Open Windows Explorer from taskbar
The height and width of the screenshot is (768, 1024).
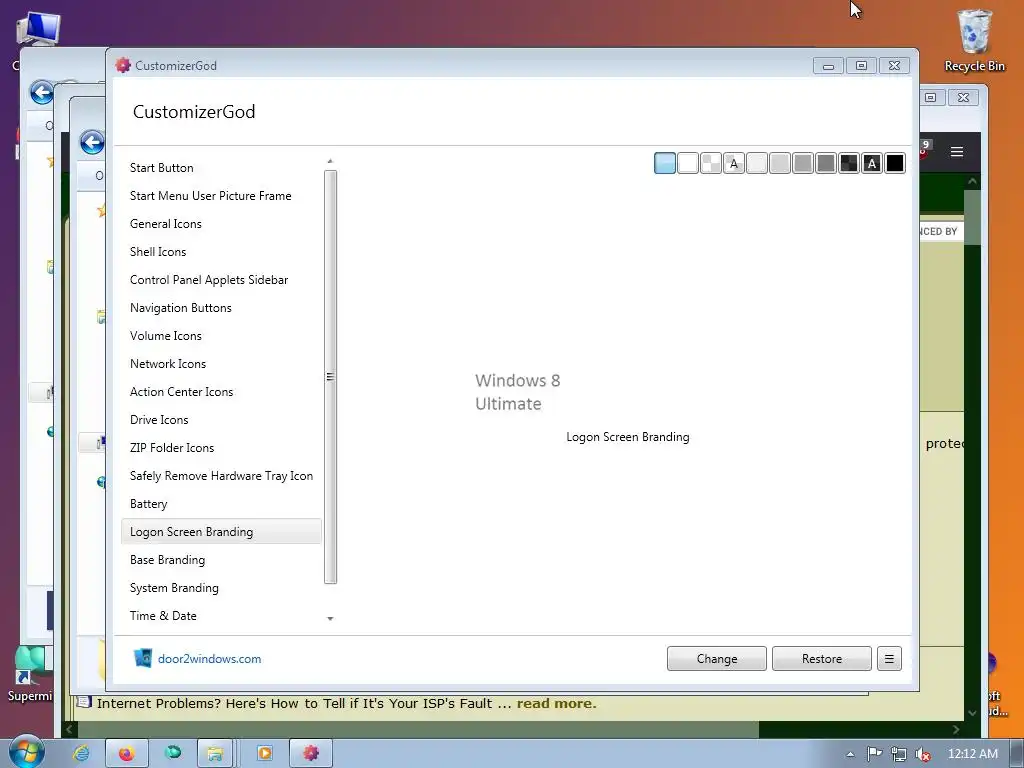pos(216,754)
